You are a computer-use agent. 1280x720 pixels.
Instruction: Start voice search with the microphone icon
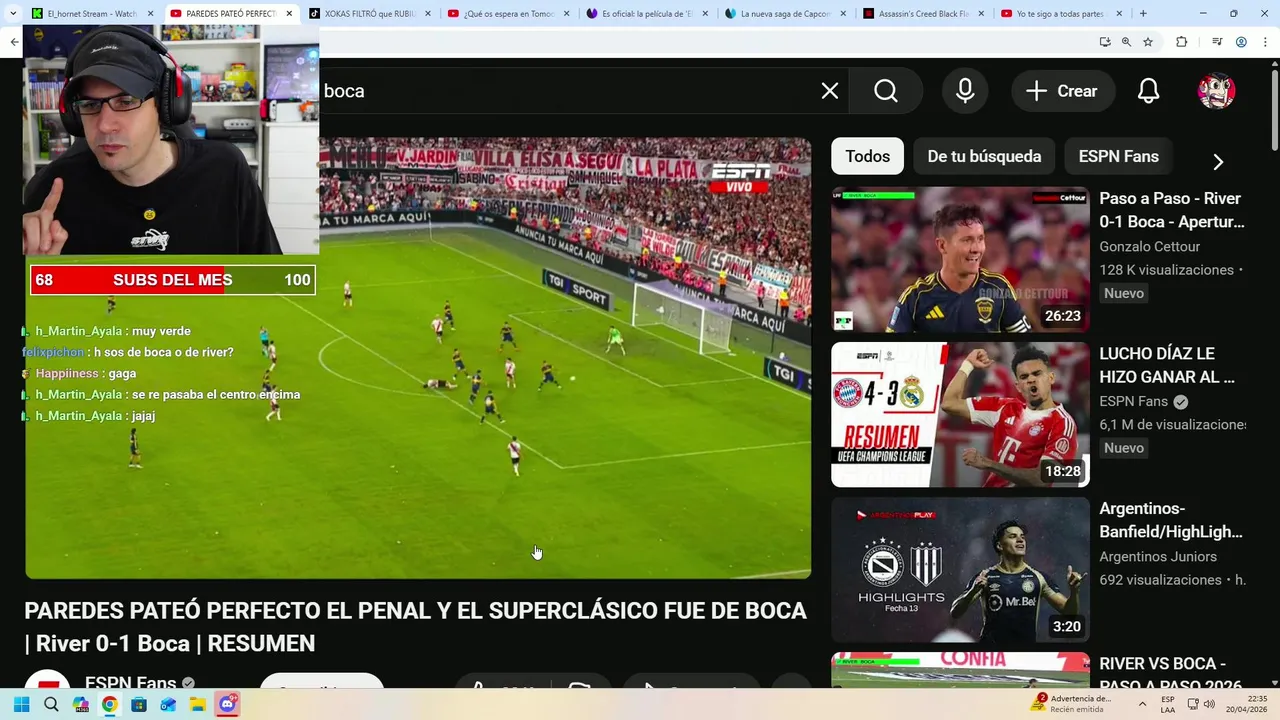(x=965, y=91)
